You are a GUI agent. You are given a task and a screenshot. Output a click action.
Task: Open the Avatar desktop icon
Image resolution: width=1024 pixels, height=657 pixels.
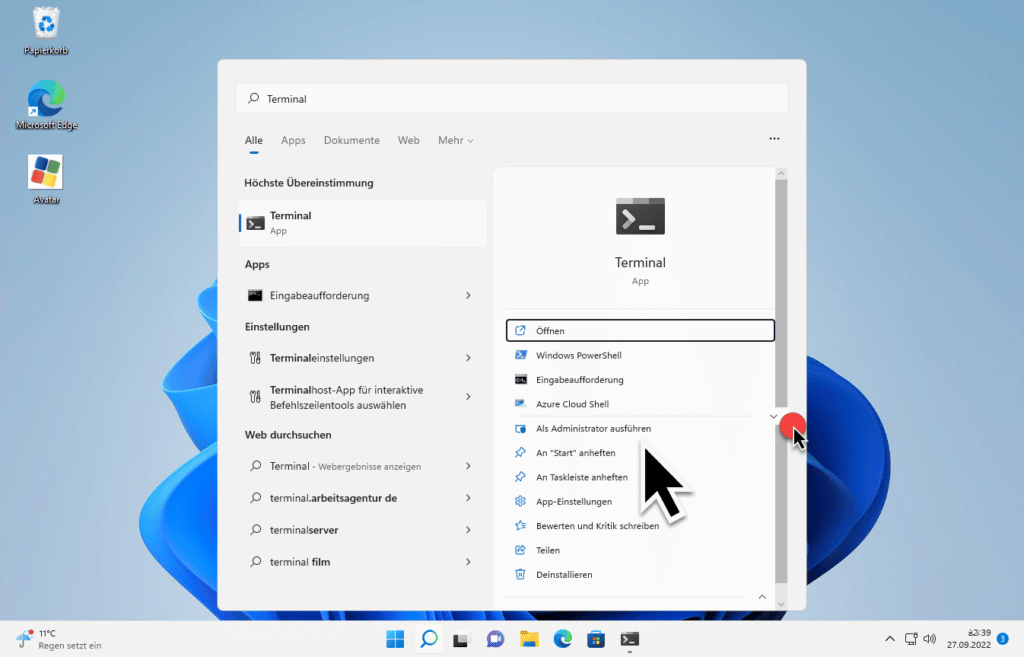[x=46, y=180]
